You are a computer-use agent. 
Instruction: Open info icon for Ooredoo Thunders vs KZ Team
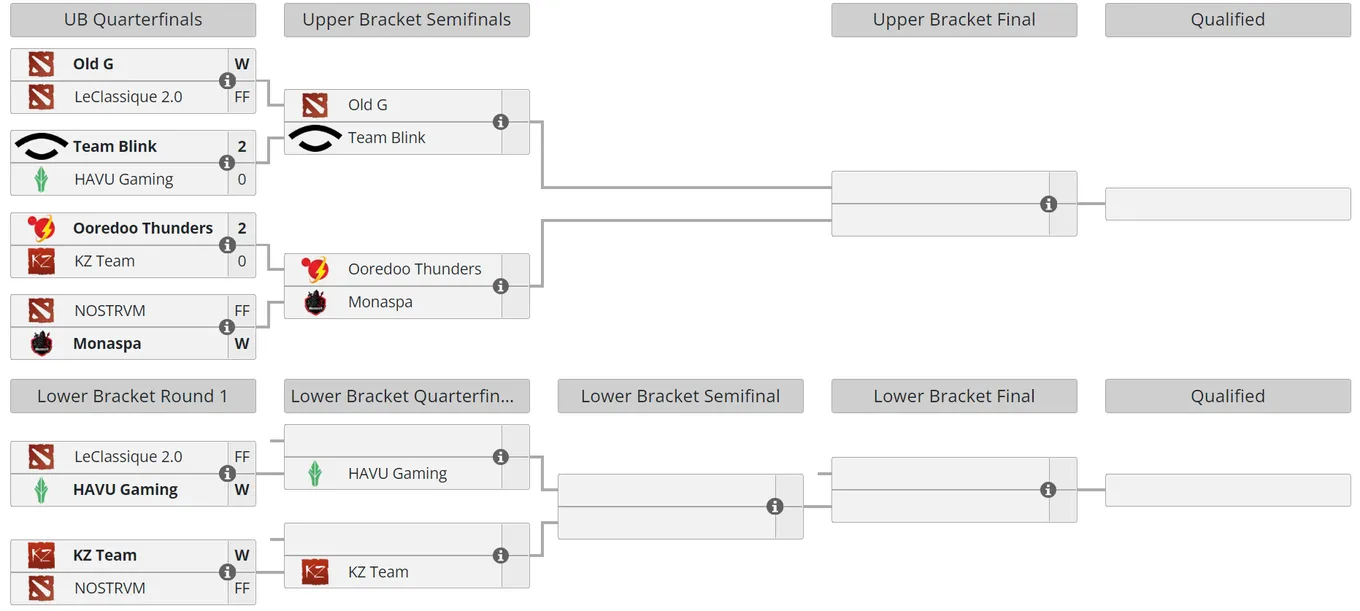coord(227,245)
